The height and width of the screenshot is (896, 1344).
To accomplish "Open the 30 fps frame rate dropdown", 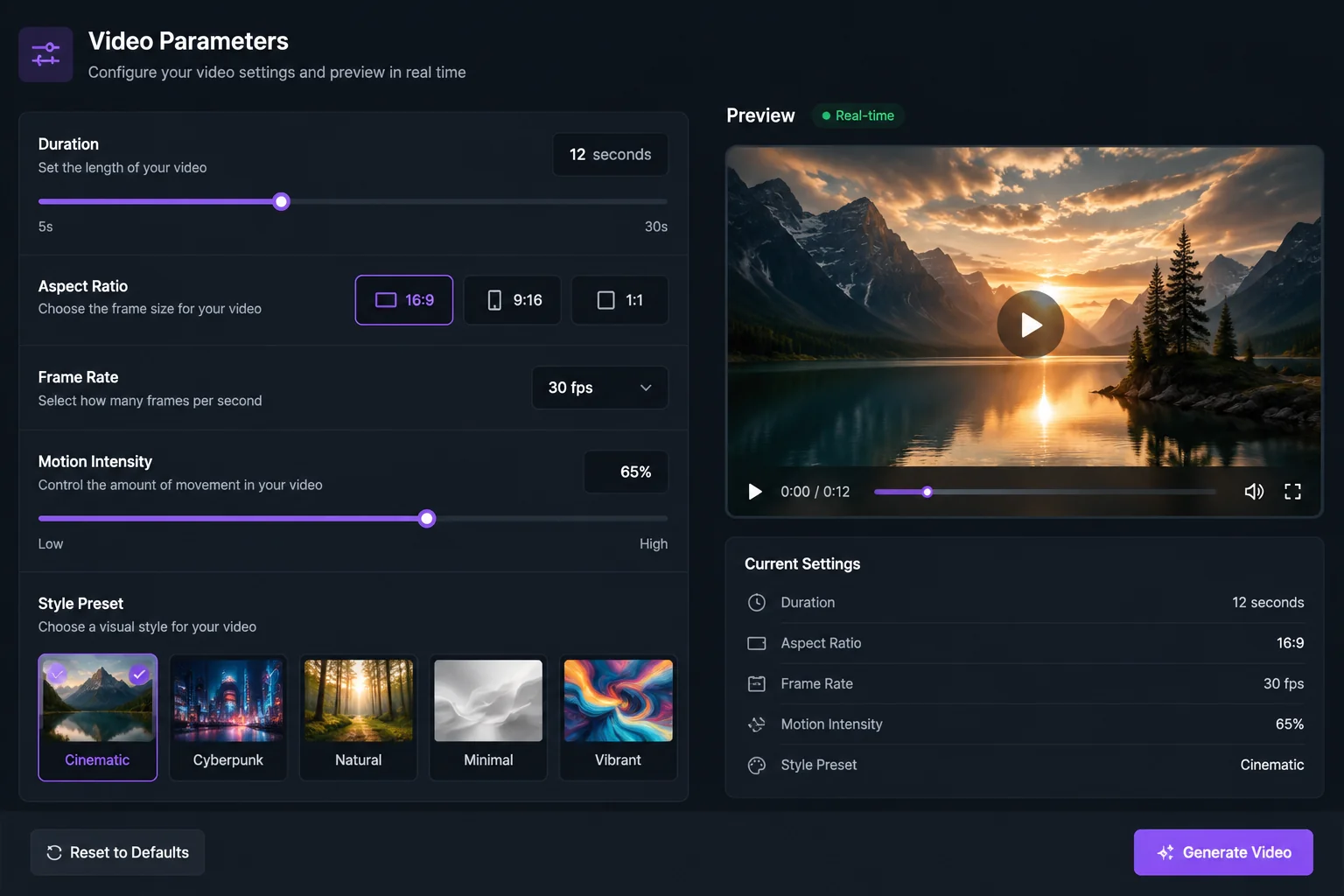I will 600,388.
